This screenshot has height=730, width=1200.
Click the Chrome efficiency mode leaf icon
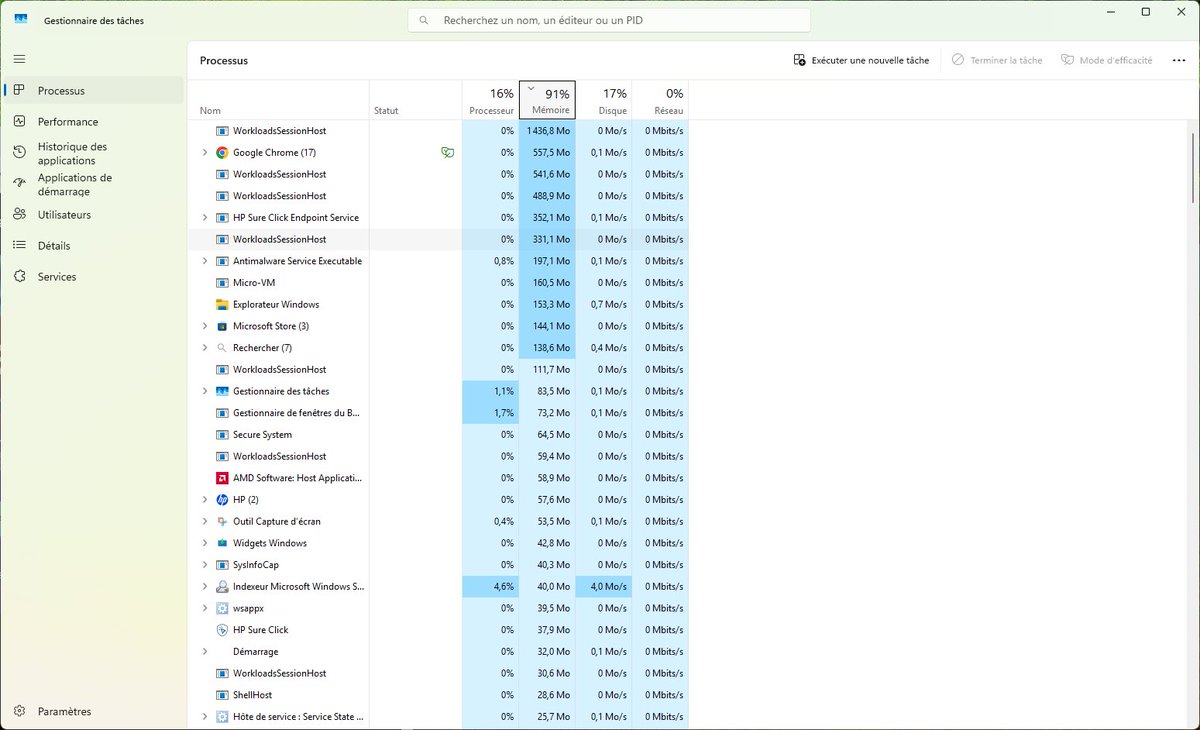tap(447, 152)
